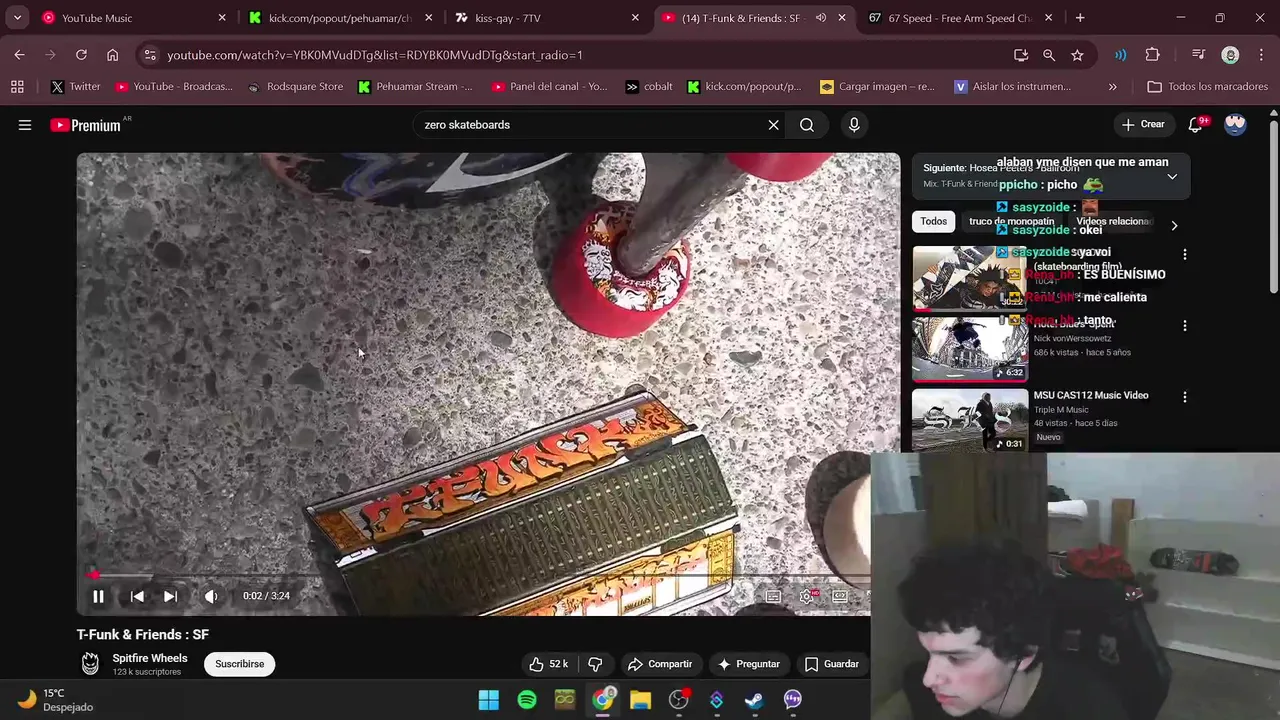This screenshot has height=720, width=1280.
Task: Open Chrome profile avatar
Action: [x=1230, y=55]
